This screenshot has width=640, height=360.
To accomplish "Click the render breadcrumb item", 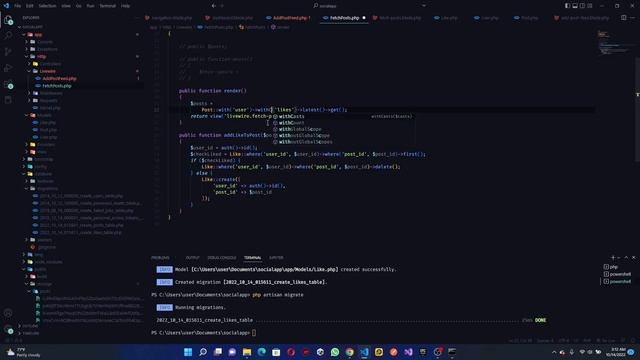I will [280, 27].
